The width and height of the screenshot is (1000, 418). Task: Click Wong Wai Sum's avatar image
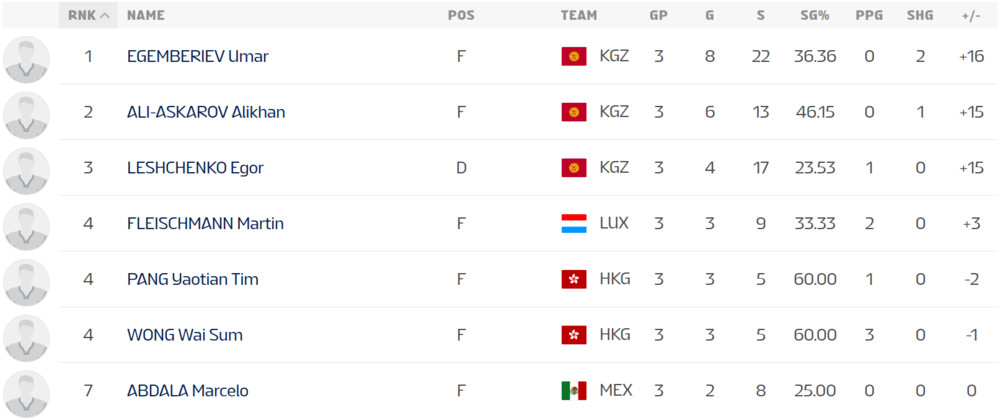click(26, 335)
